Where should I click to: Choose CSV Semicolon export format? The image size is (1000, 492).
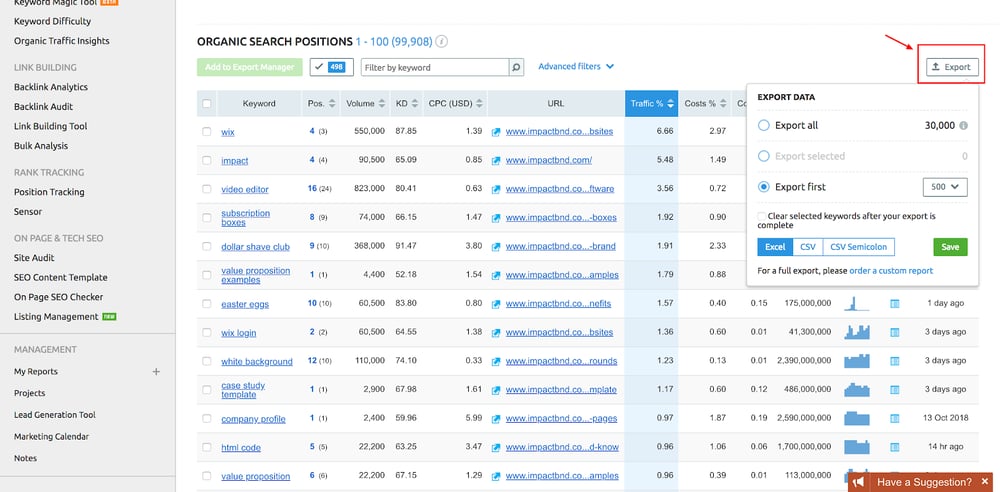tap(858, 247)
